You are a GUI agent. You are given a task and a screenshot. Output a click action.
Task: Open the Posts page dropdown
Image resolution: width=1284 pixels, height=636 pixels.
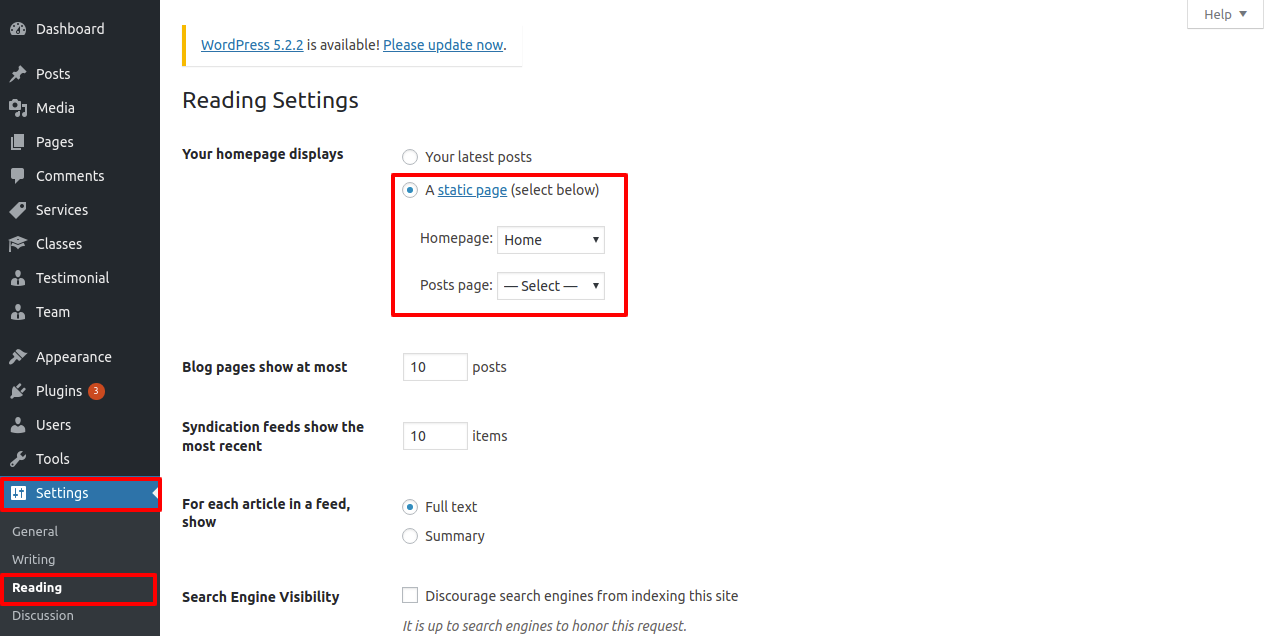click(x=550, y=286)
